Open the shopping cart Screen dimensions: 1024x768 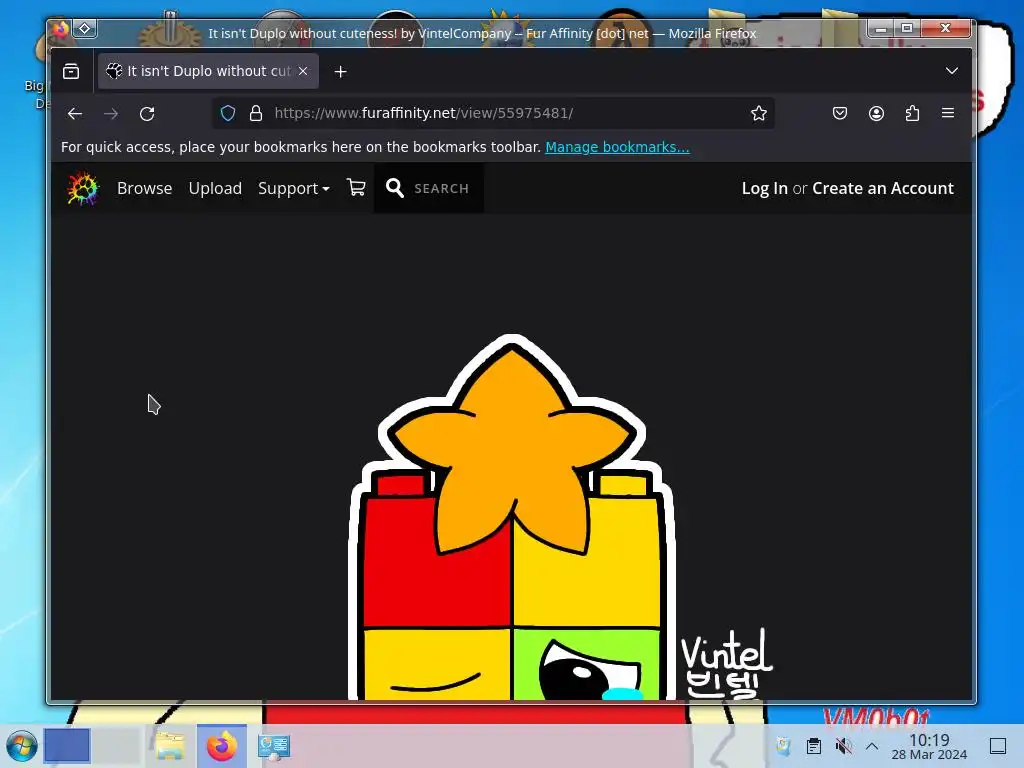click(x=356, y=188)
